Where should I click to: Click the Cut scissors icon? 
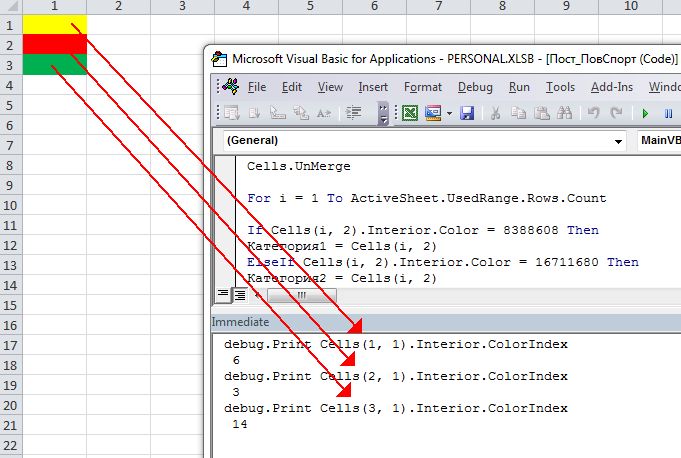click(x=495, y=113)
